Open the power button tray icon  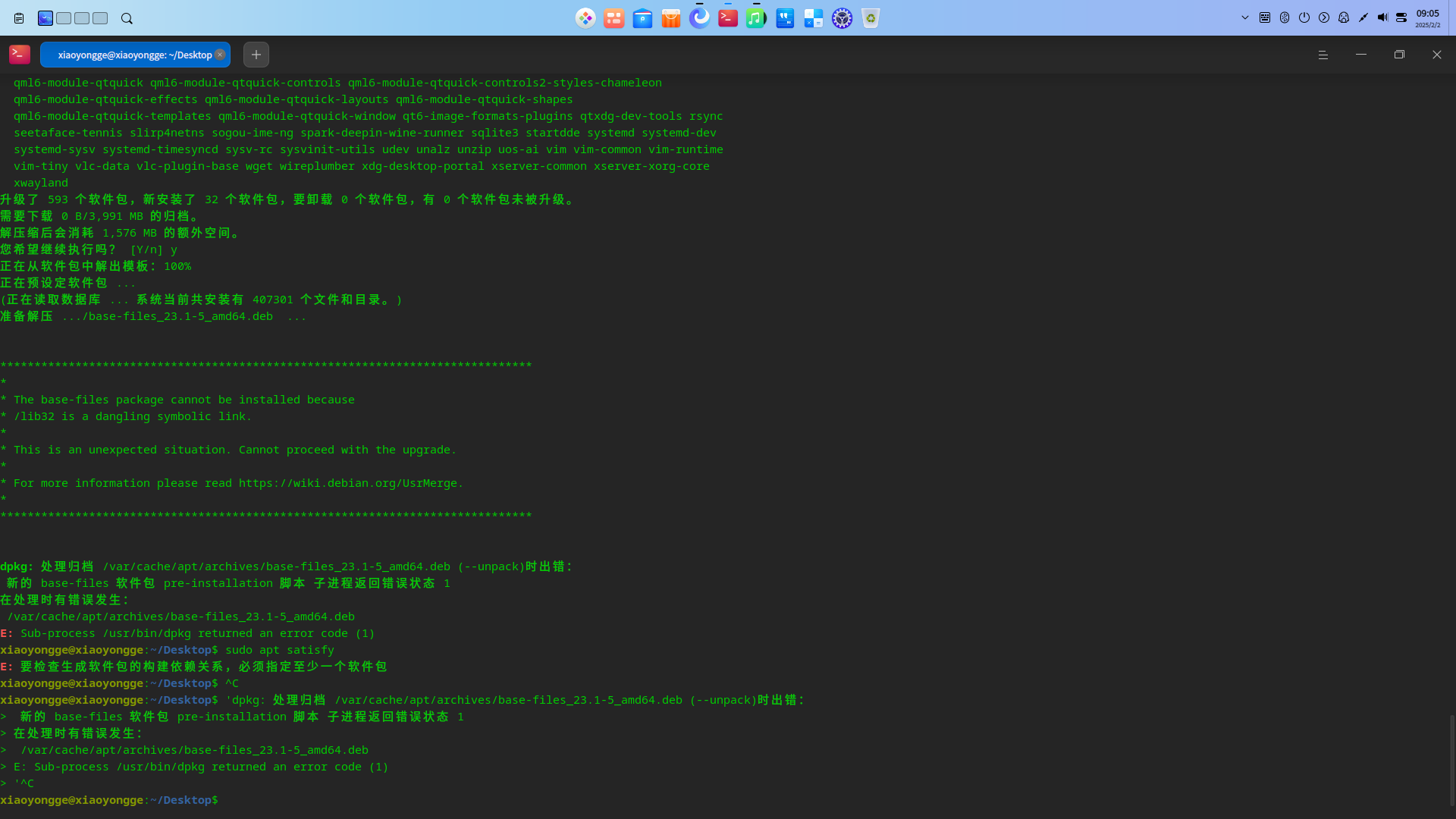tap(1304, 17)
